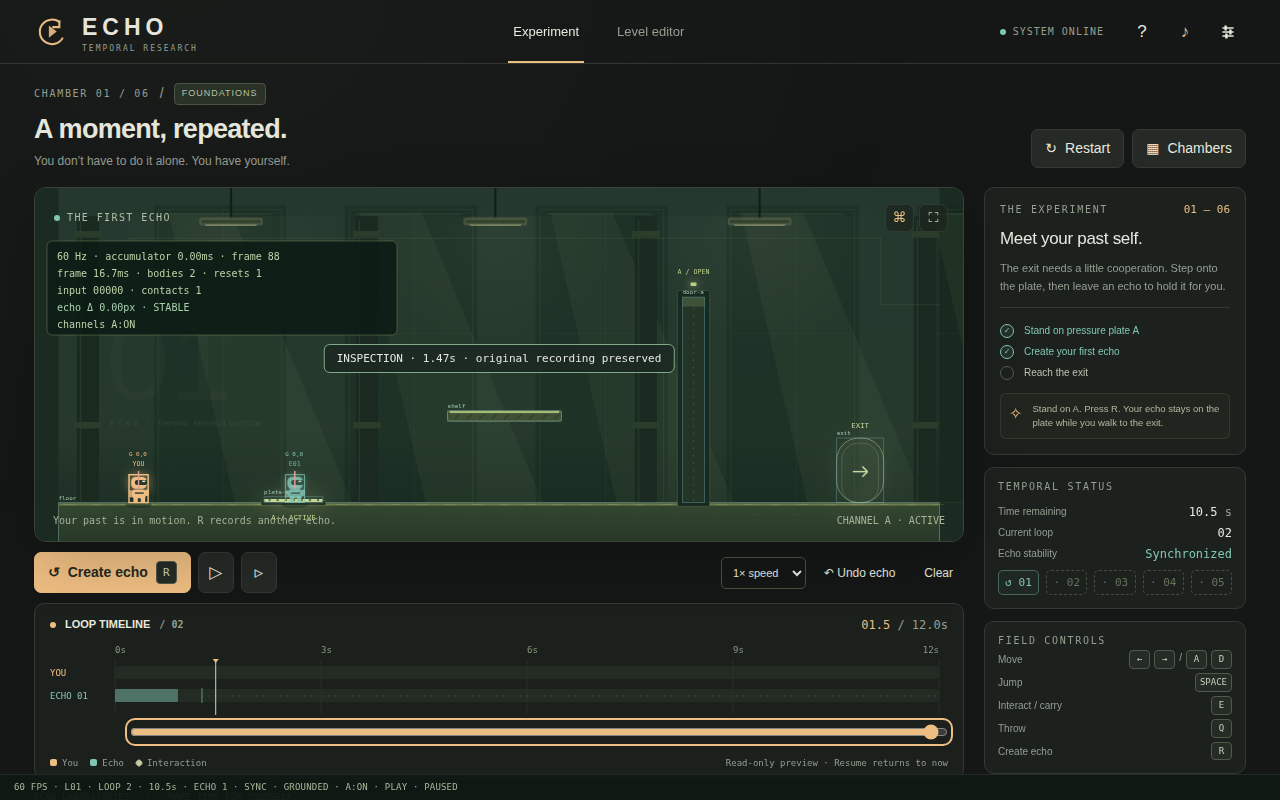This screenshot has height=800, width=1280.
Task: Click the Restart button
Action: click(x=1077, y=148)
